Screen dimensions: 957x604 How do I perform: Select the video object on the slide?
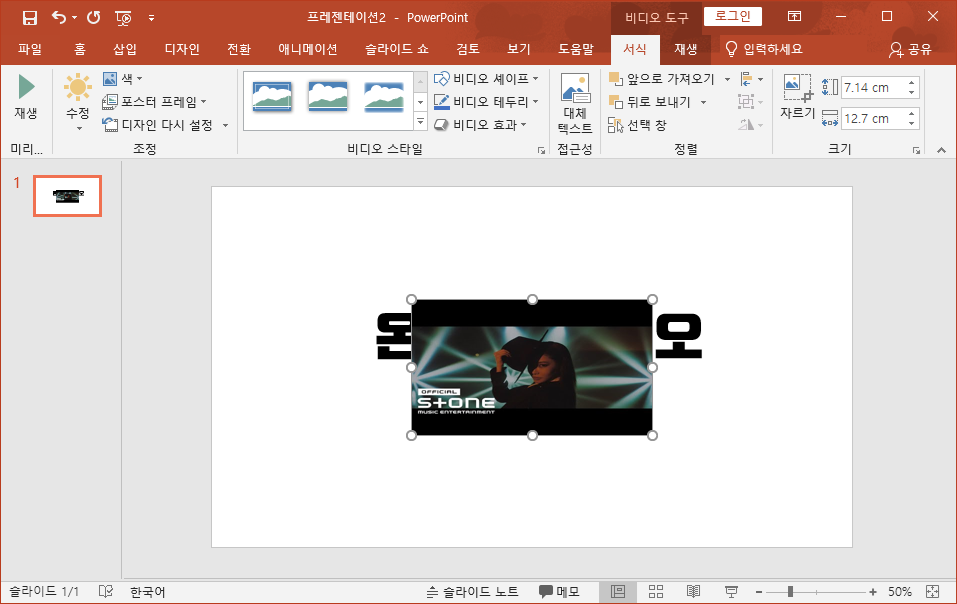(532, 367)
